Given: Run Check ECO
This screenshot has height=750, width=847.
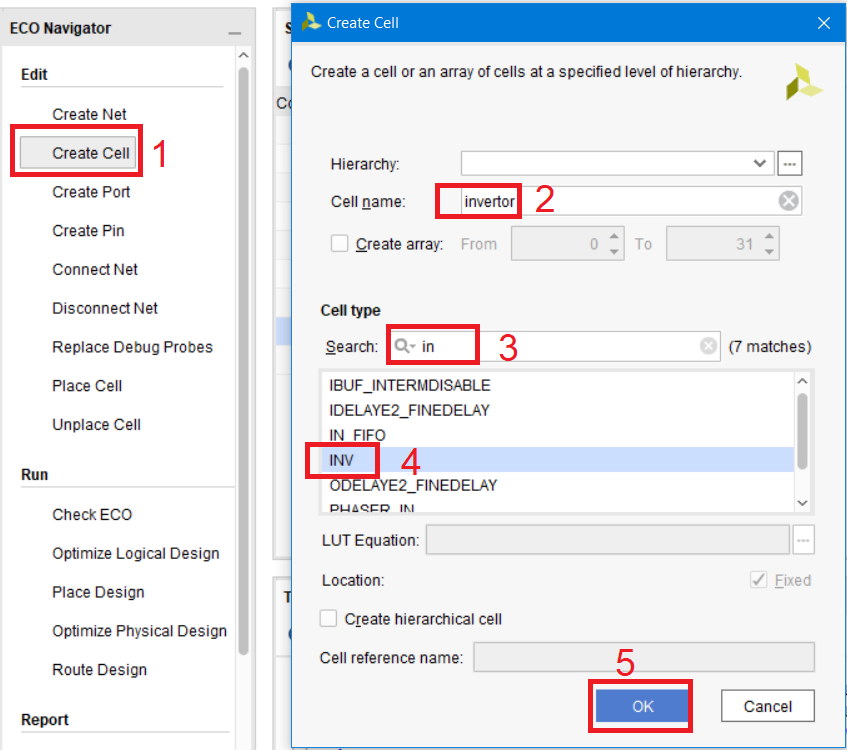Looking at the screenshot, I should click(92, 514).
